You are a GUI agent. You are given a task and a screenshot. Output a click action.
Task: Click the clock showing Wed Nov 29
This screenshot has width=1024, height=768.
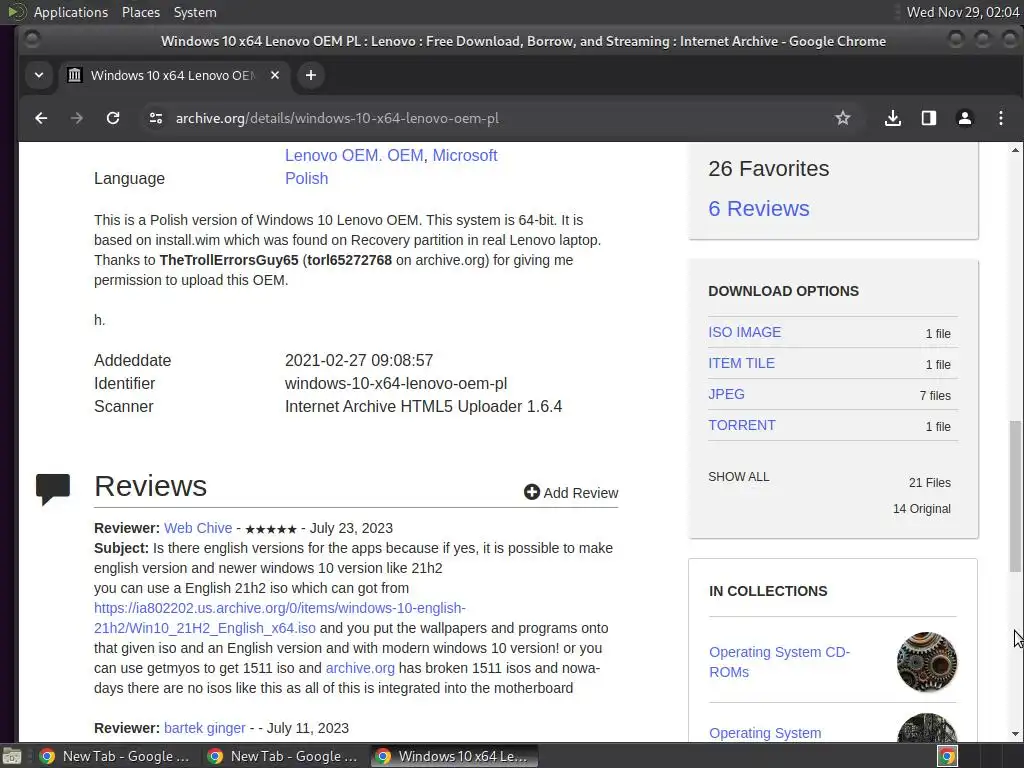pos(963,12)
